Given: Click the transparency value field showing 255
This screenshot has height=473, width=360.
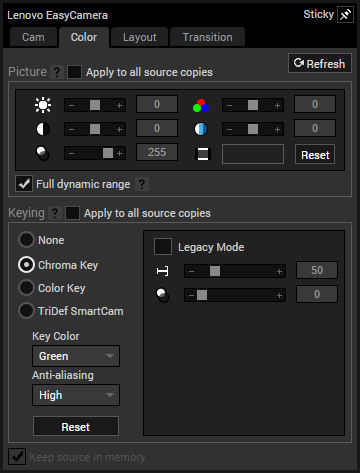Looking at the screenshot, I should click(x=157, y=152).
